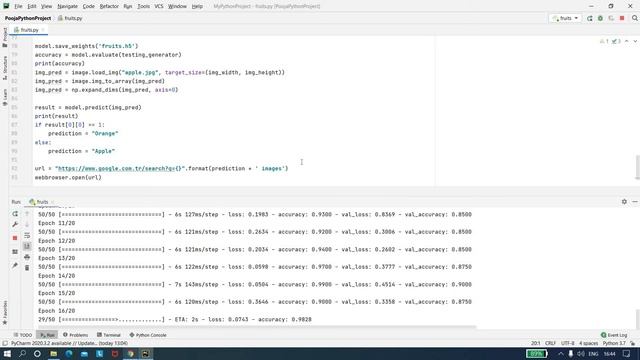Click the line:column position 20:1 indicator

tap(536, 343)
